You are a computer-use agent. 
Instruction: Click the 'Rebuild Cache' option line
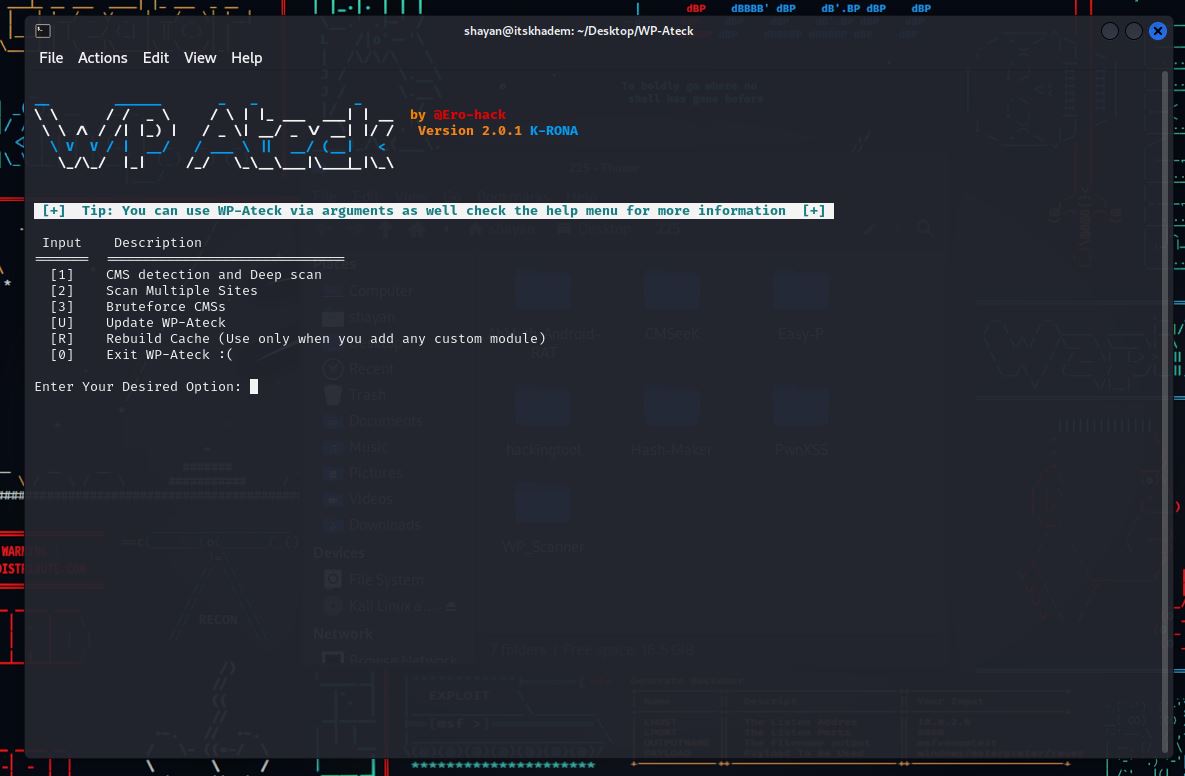pyautogui.click(x=298, y=339)
